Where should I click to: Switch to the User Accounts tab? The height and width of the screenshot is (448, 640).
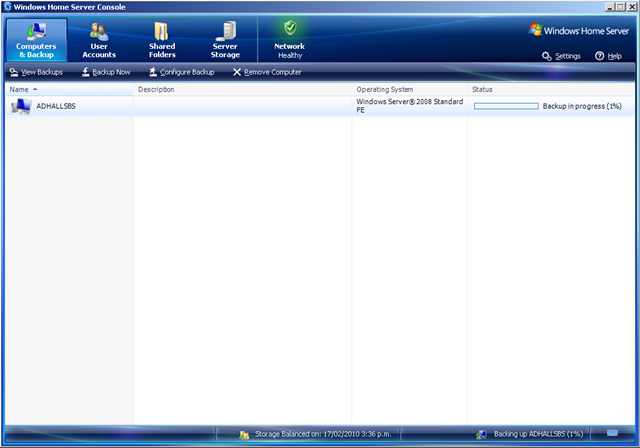point(99,40)
